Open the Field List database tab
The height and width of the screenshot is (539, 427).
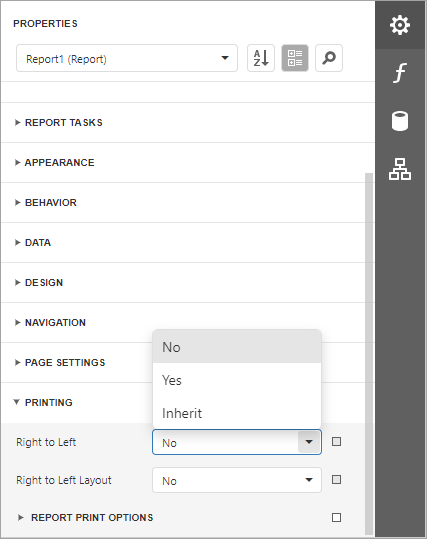point(400,121)
